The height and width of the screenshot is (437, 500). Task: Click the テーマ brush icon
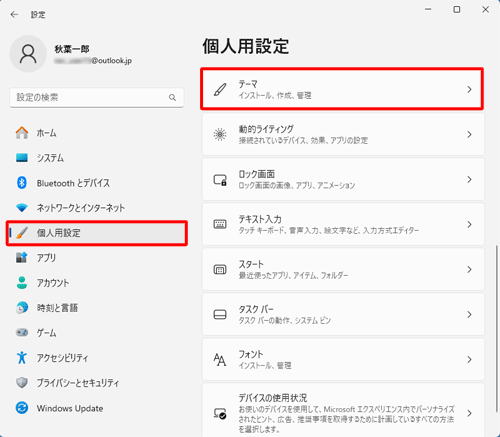coord(220,89)
